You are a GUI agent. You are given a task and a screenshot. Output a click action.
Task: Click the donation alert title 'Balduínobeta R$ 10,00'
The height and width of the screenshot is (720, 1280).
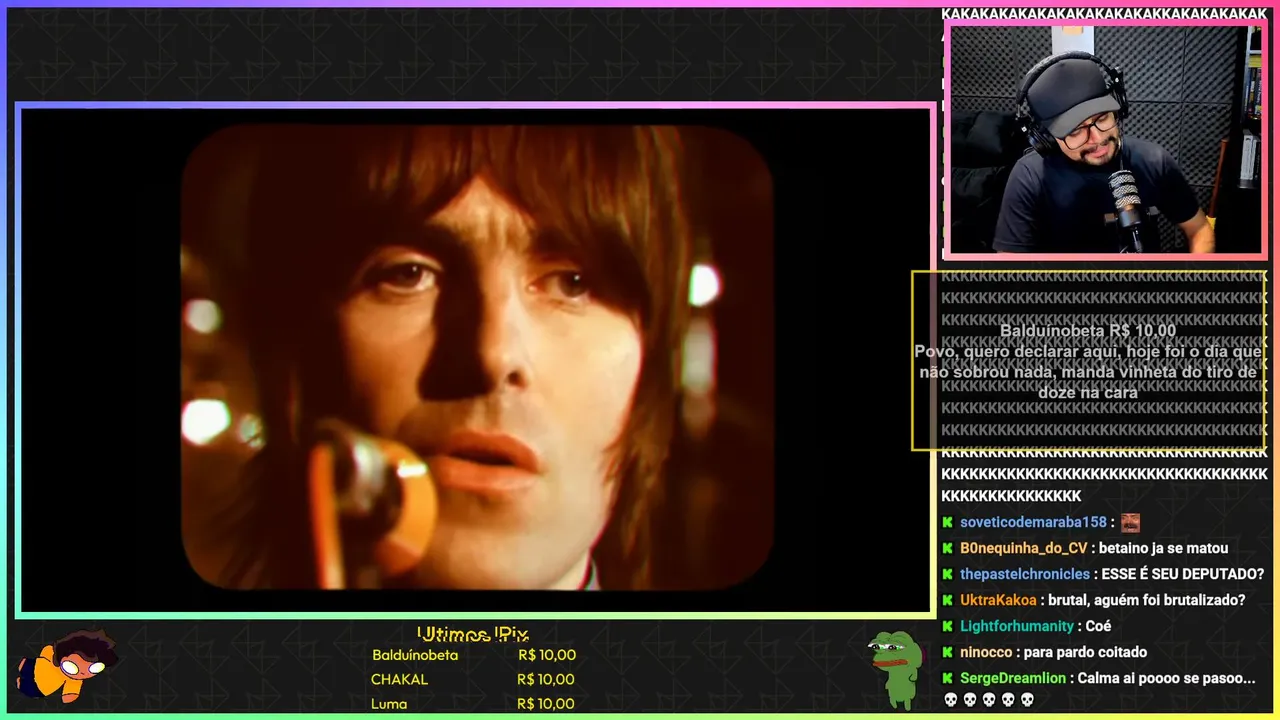(1088, 330)
